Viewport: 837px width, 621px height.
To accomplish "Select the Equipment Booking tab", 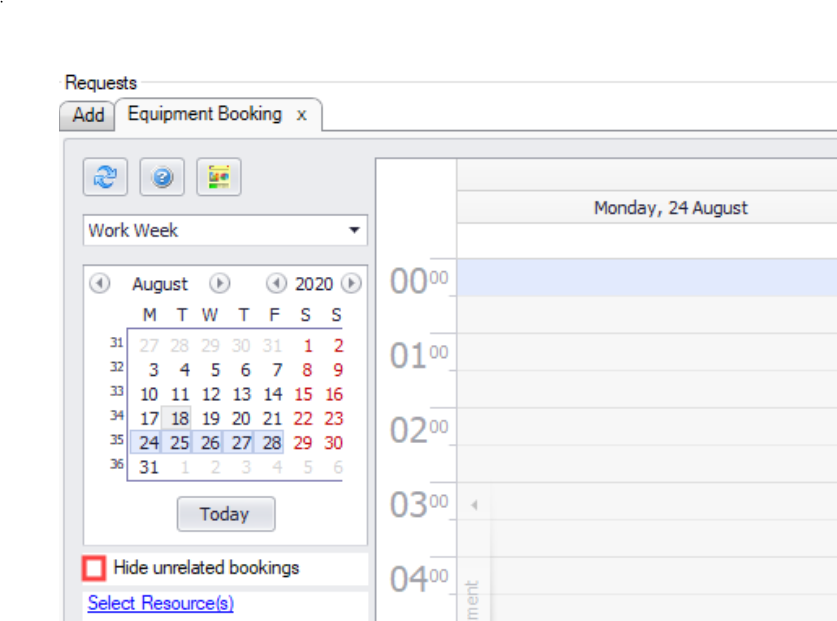I will [x=205, y=114].
